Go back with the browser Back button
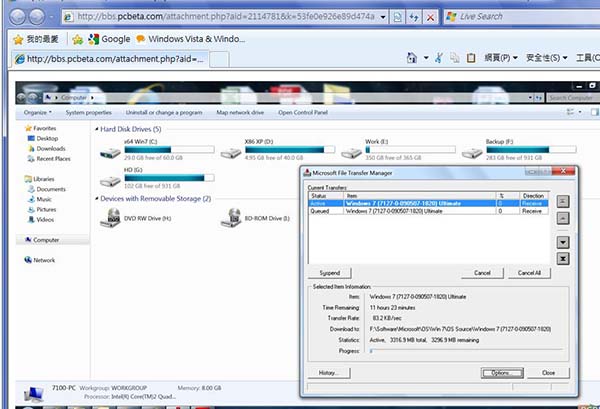 coord(17,16)
